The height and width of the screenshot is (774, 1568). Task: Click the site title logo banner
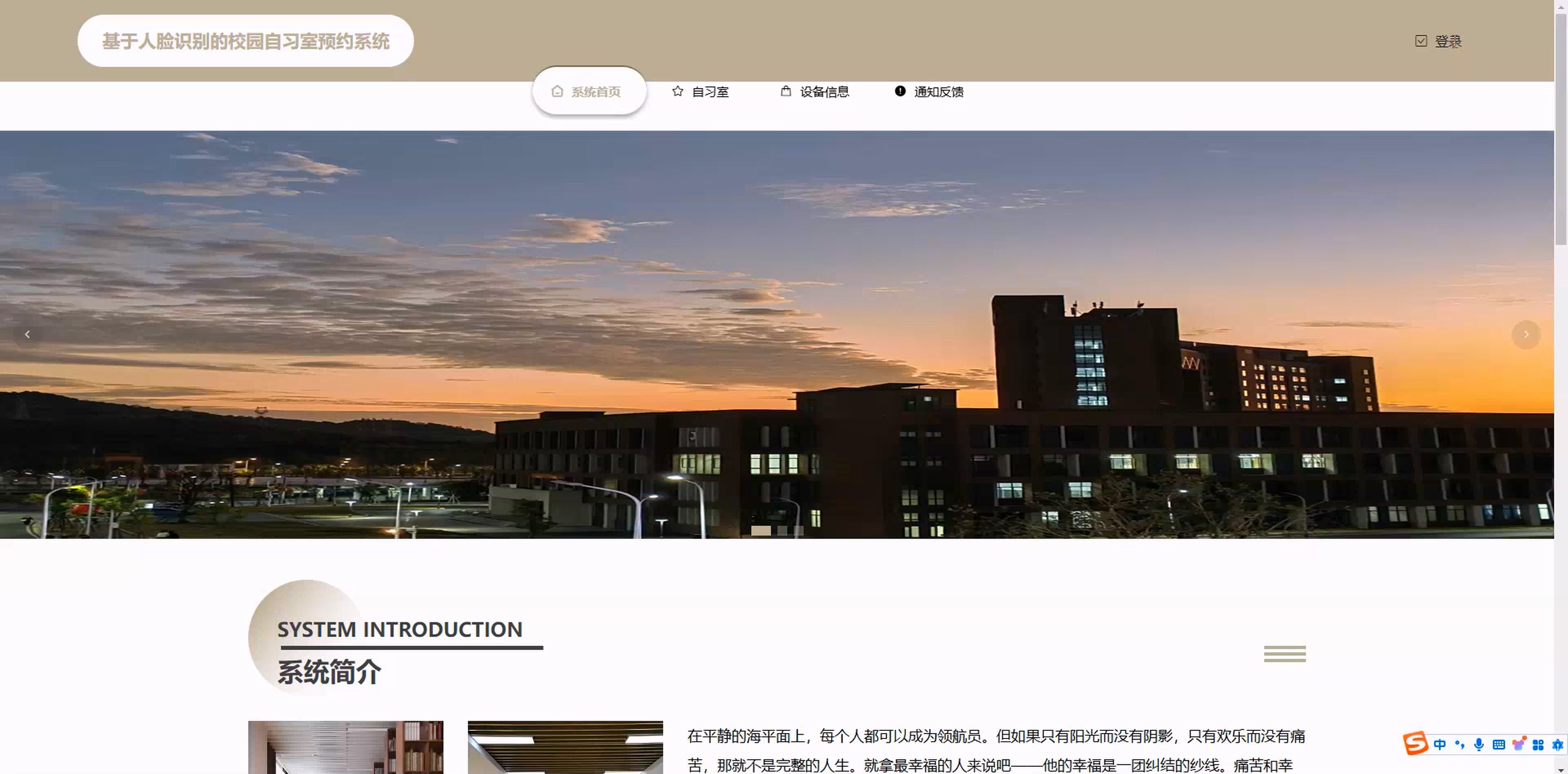tap(245, 41)
